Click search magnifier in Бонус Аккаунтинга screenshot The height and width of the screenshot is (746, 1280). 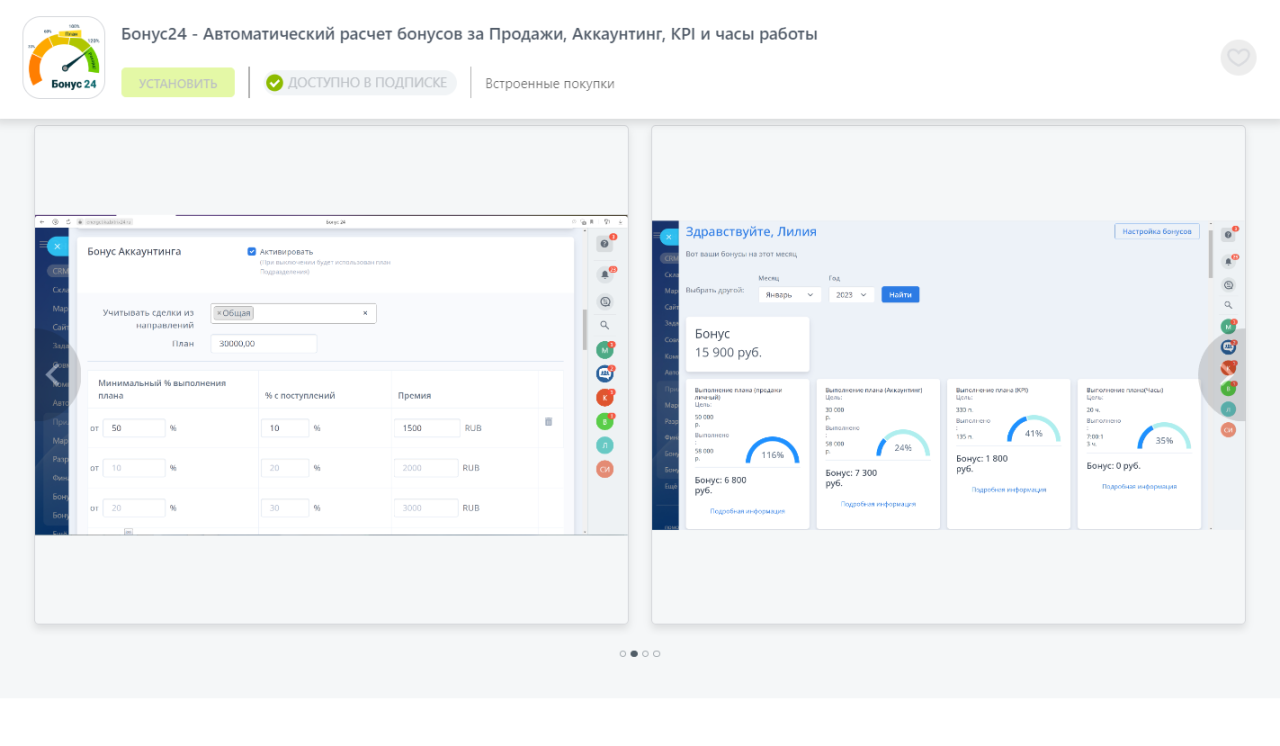tap(604, 325)
